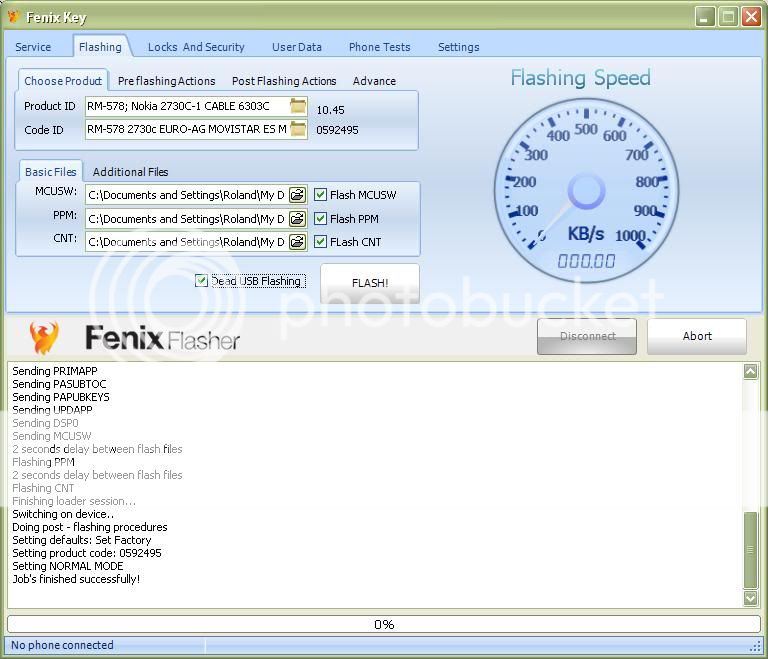Browse for the MCUSW file
The width and height of the screenshot is (768, 659).
(297, 195)
